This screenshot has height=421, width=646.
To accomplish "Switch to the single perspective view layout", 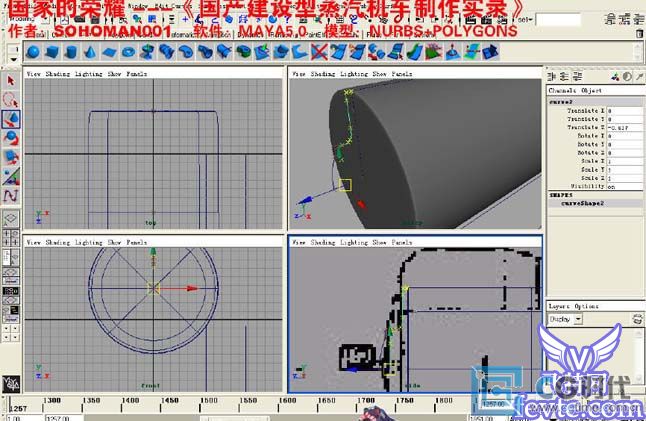I will coord(11,218).
